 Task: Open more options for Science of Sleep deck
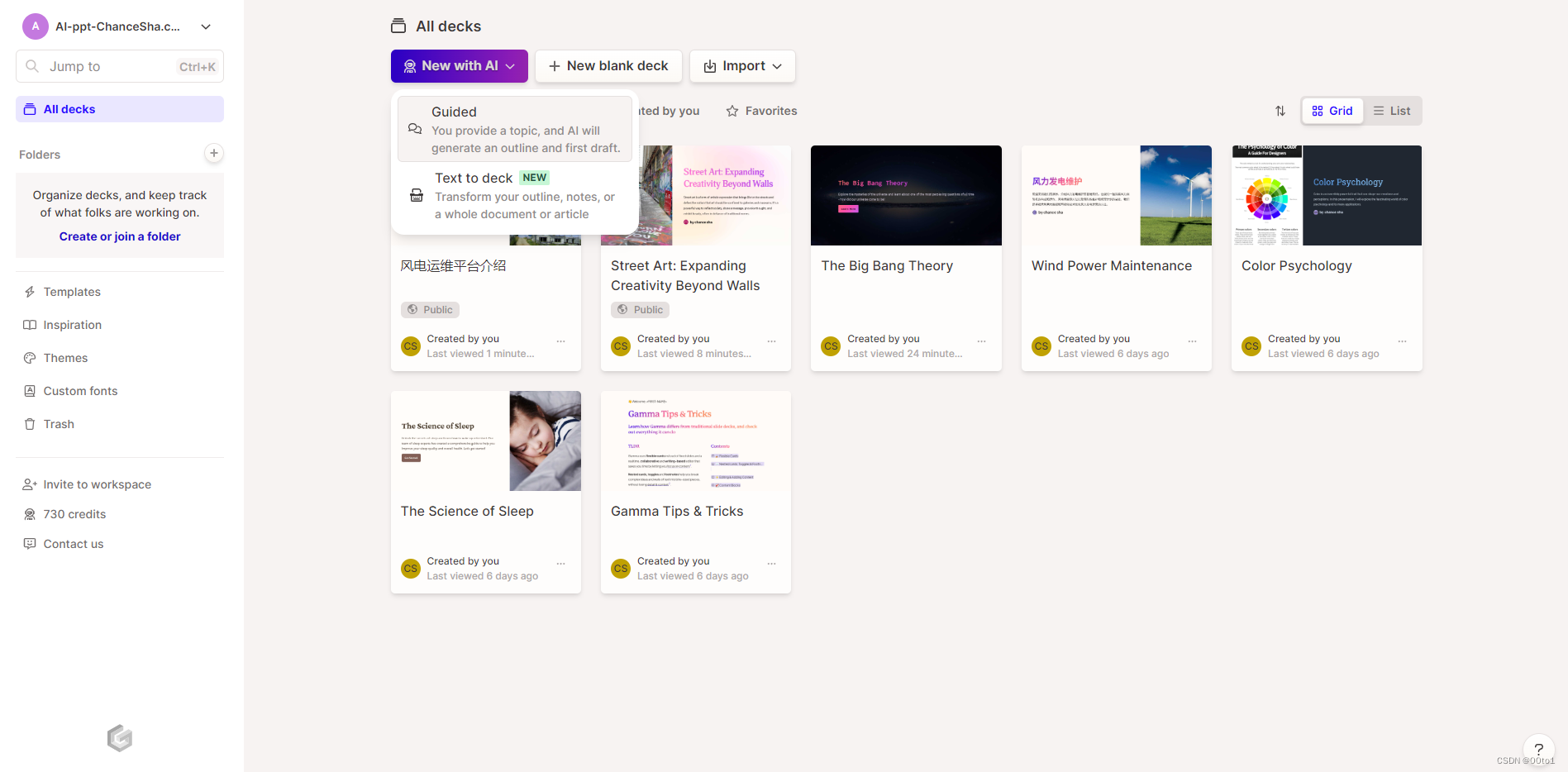[561, 563]
